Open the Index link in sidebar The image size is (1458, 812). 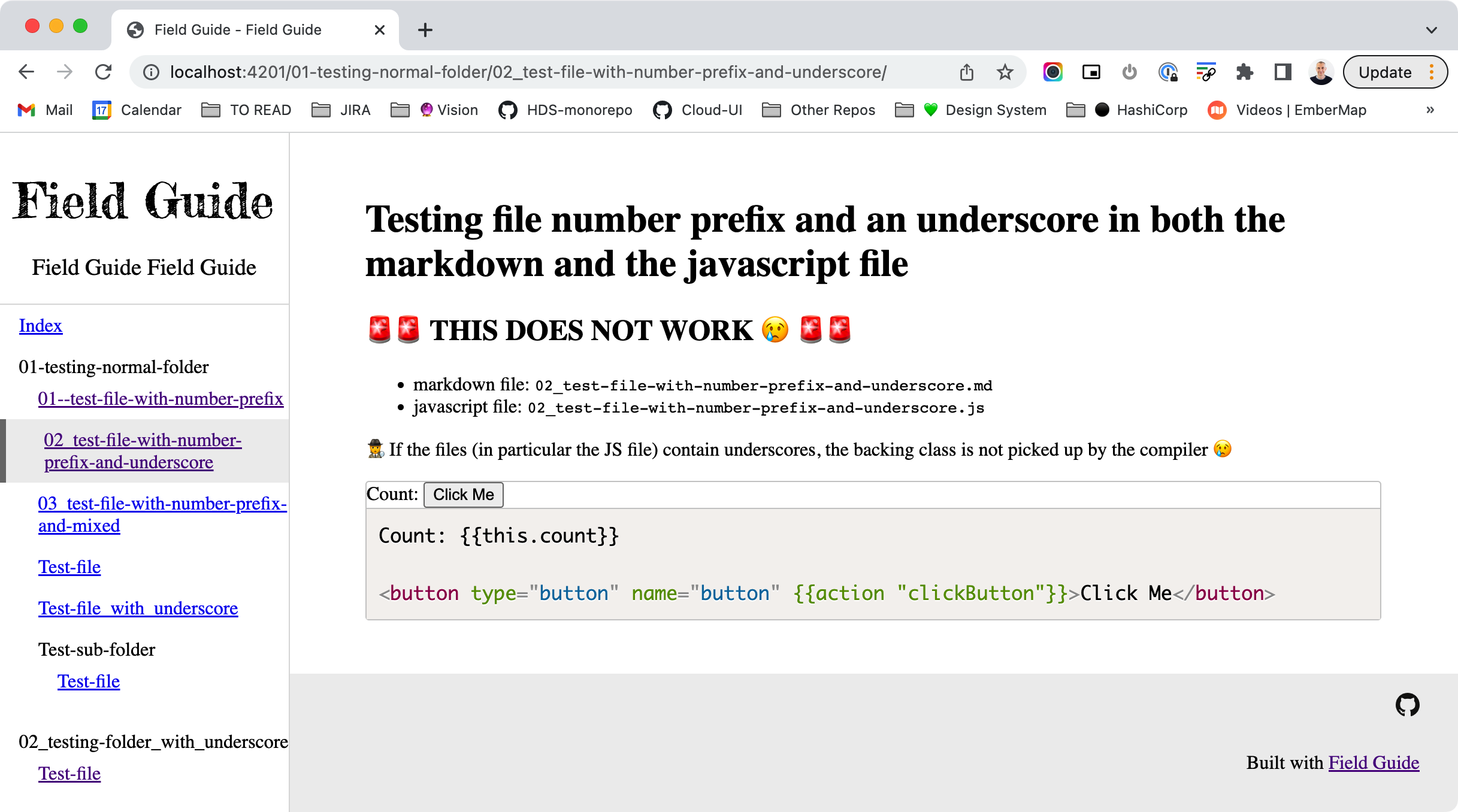pos(40,325)
